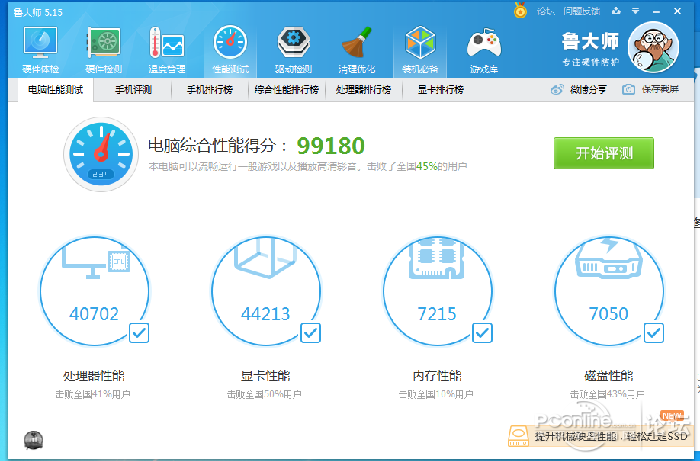Click the 保存截屏 camera icon
The width and height of the screenshot is (700, 461).
click(x=629, y=89)
